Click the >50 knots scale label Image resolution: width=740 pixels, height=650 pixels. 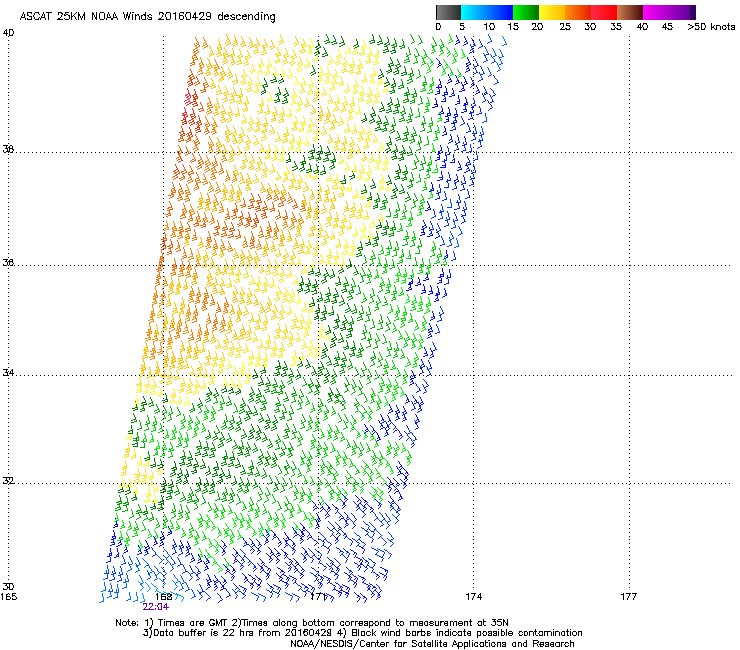click(x=711, y=27)
